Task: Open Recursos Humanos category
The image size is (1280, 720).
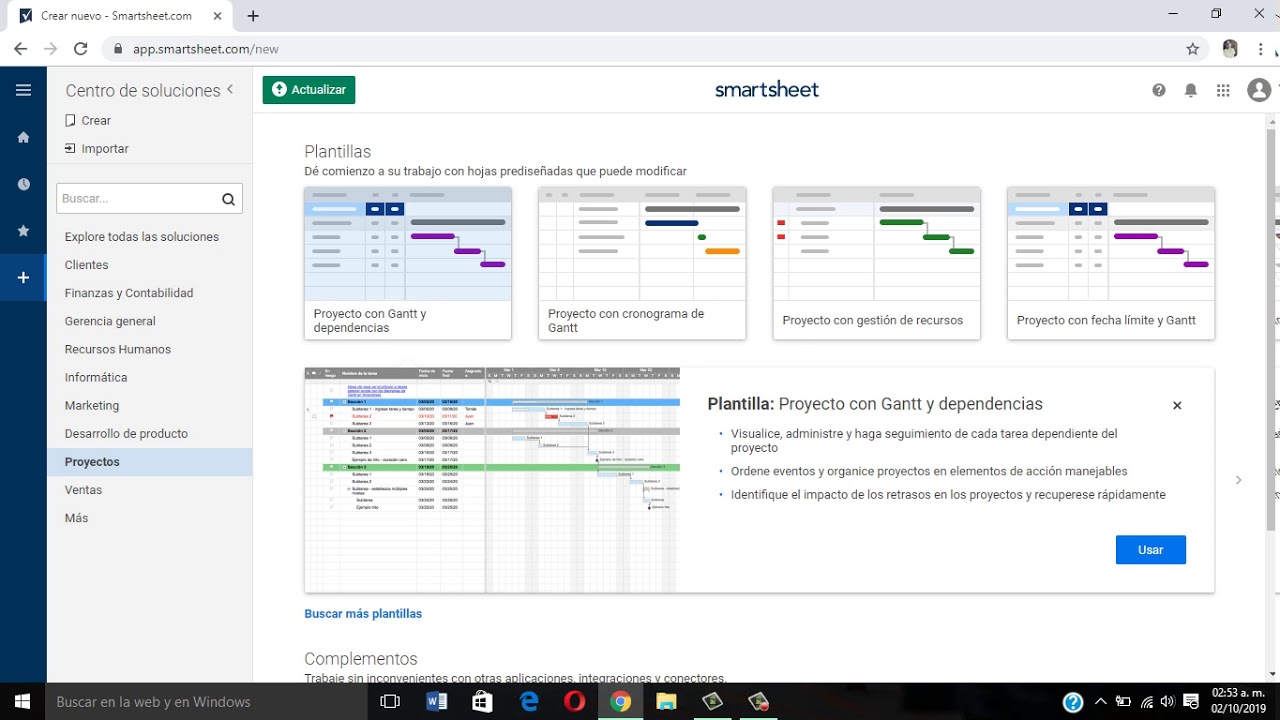Action: [x=118, y=349]
